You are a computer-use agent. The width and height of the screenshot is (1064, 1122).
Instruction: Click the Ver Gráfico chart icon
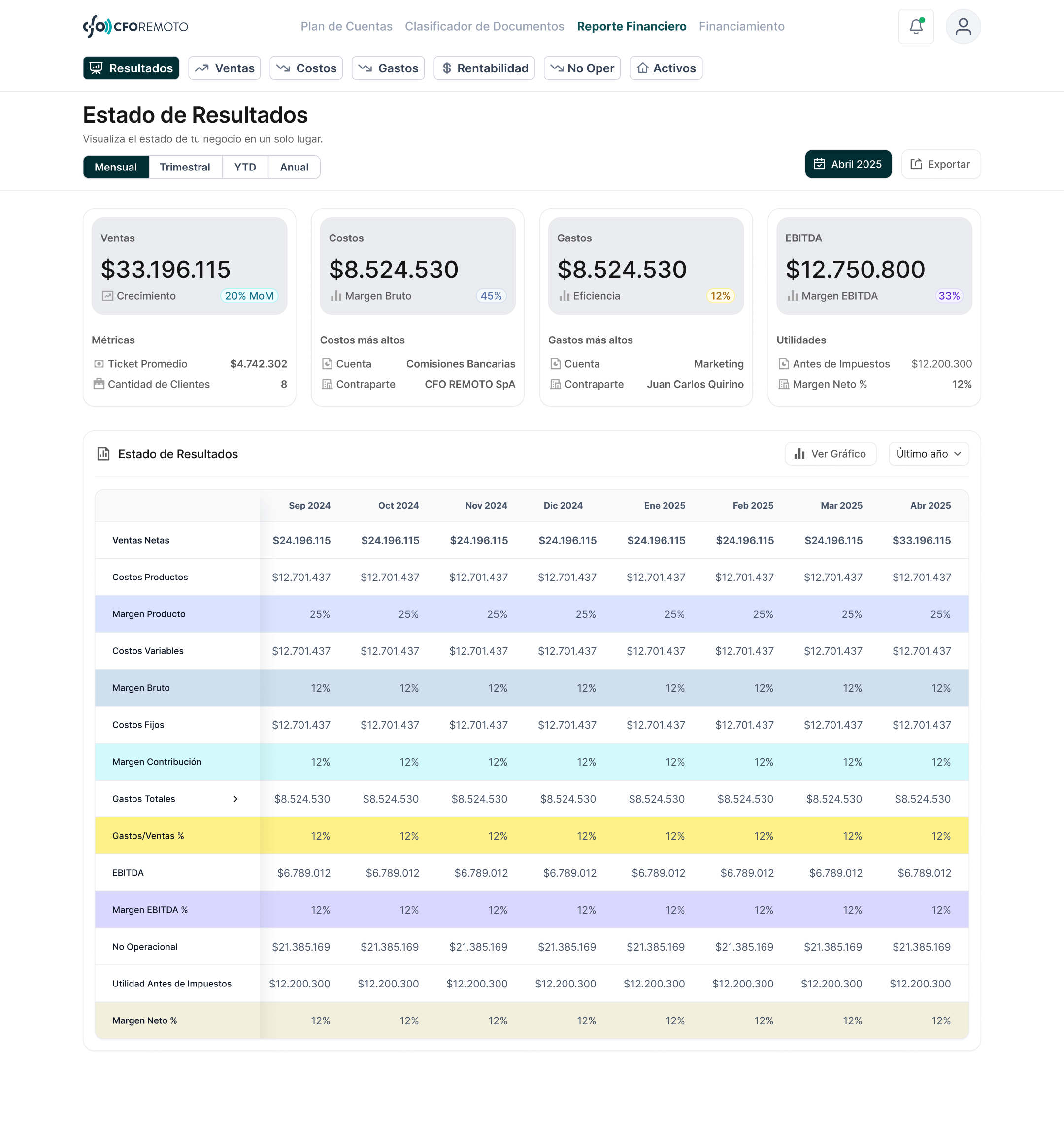799,454
